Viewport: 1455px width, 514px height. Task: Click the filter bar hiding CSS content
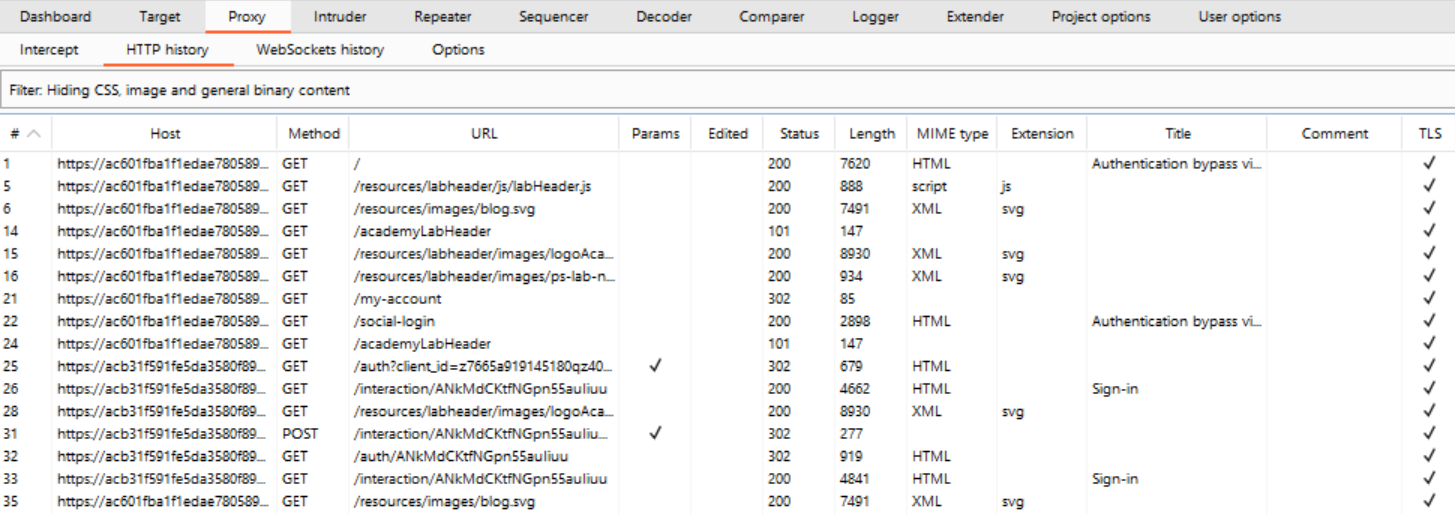pyautogui.click(x=727, y=90)
